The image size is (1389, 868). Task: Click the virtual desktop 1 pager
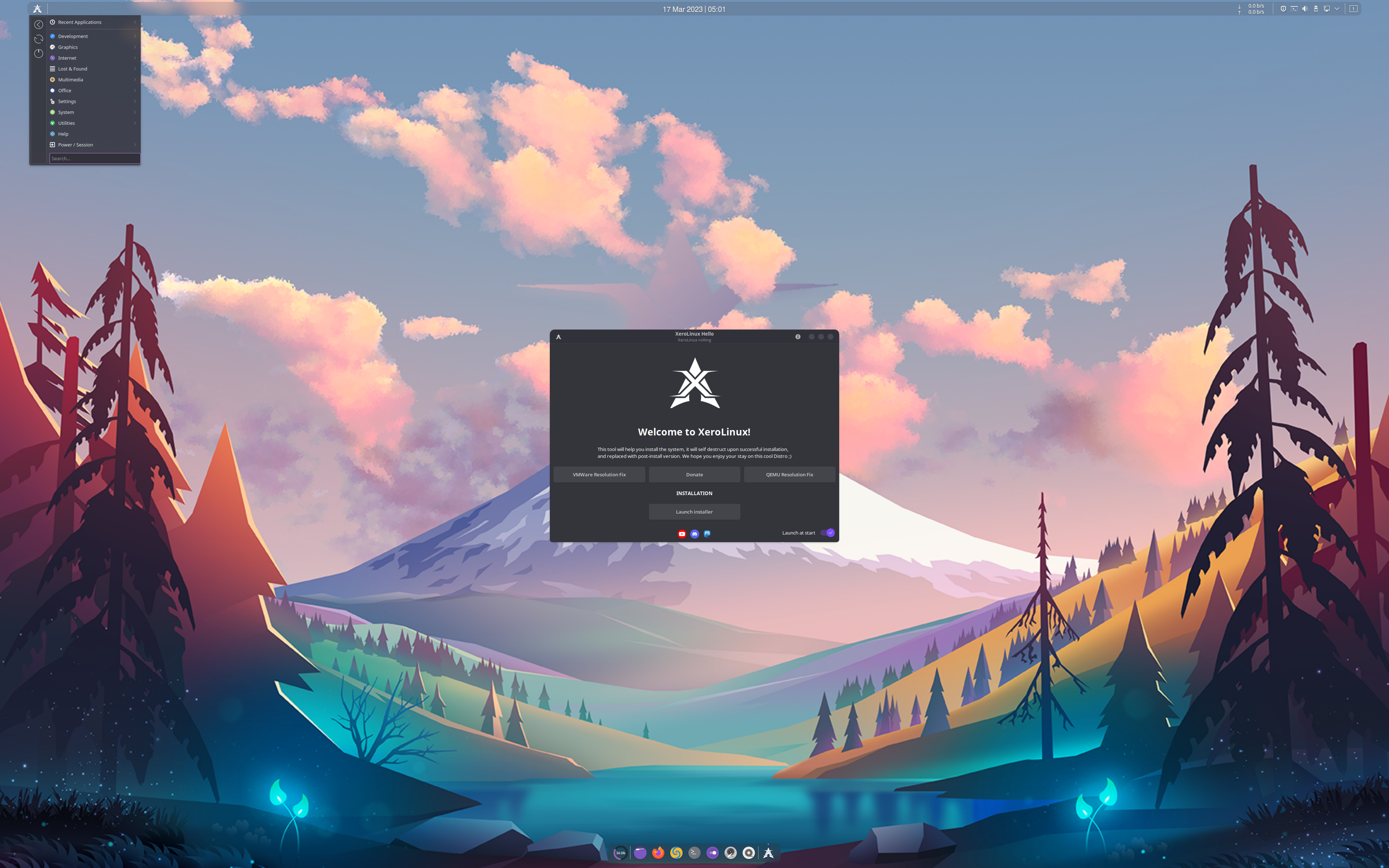point(1354,9)
